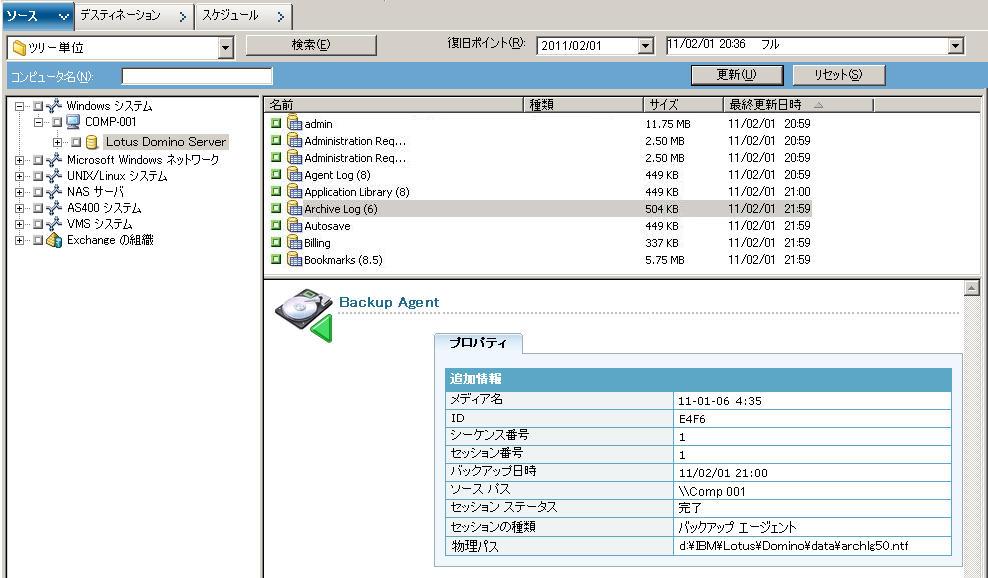Click the admin folder icon in list
Viewport: 988px width, 578px height.
[294, 124]
